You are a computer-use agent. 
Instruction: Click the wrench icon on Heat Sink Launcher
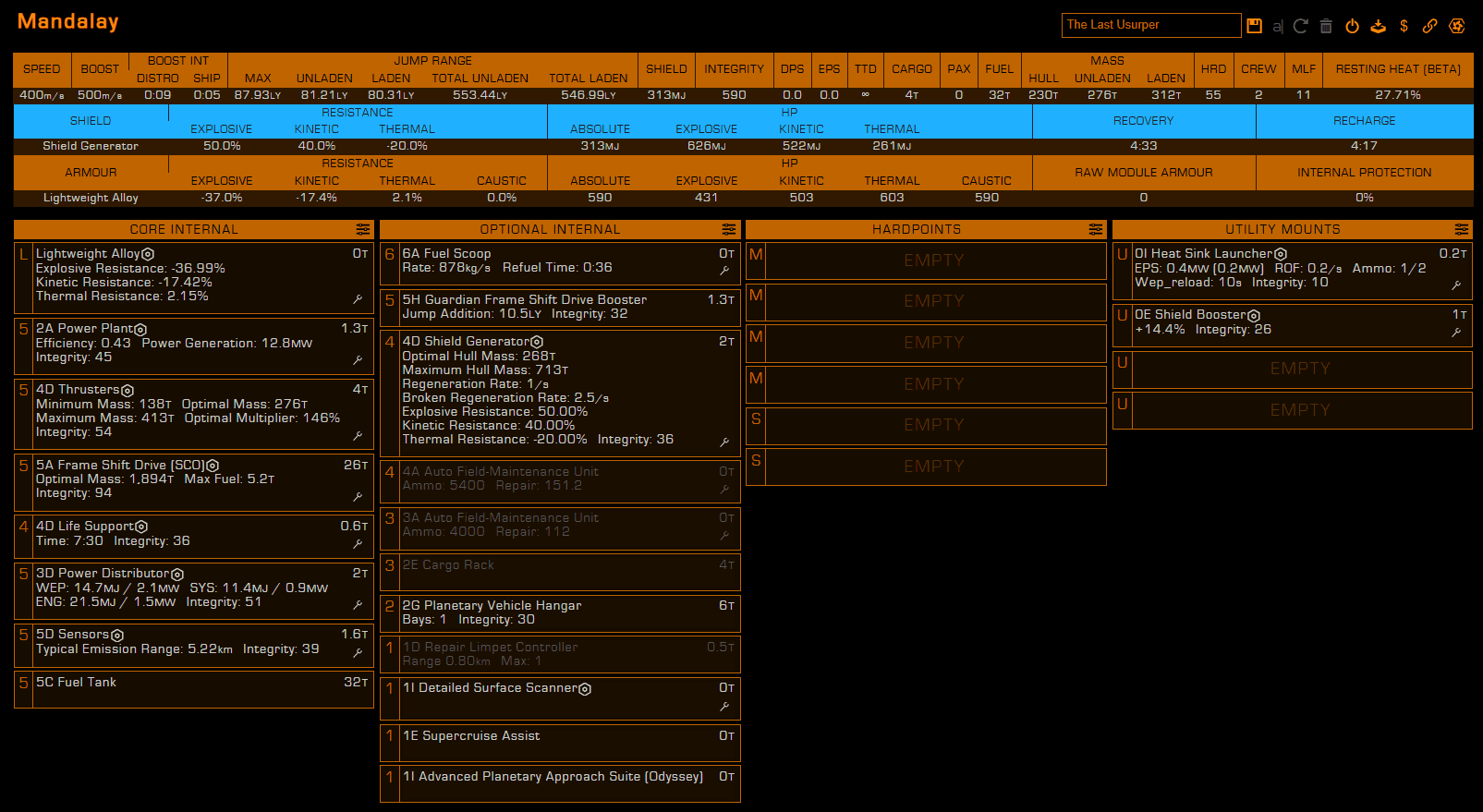tap(1456, 285)
